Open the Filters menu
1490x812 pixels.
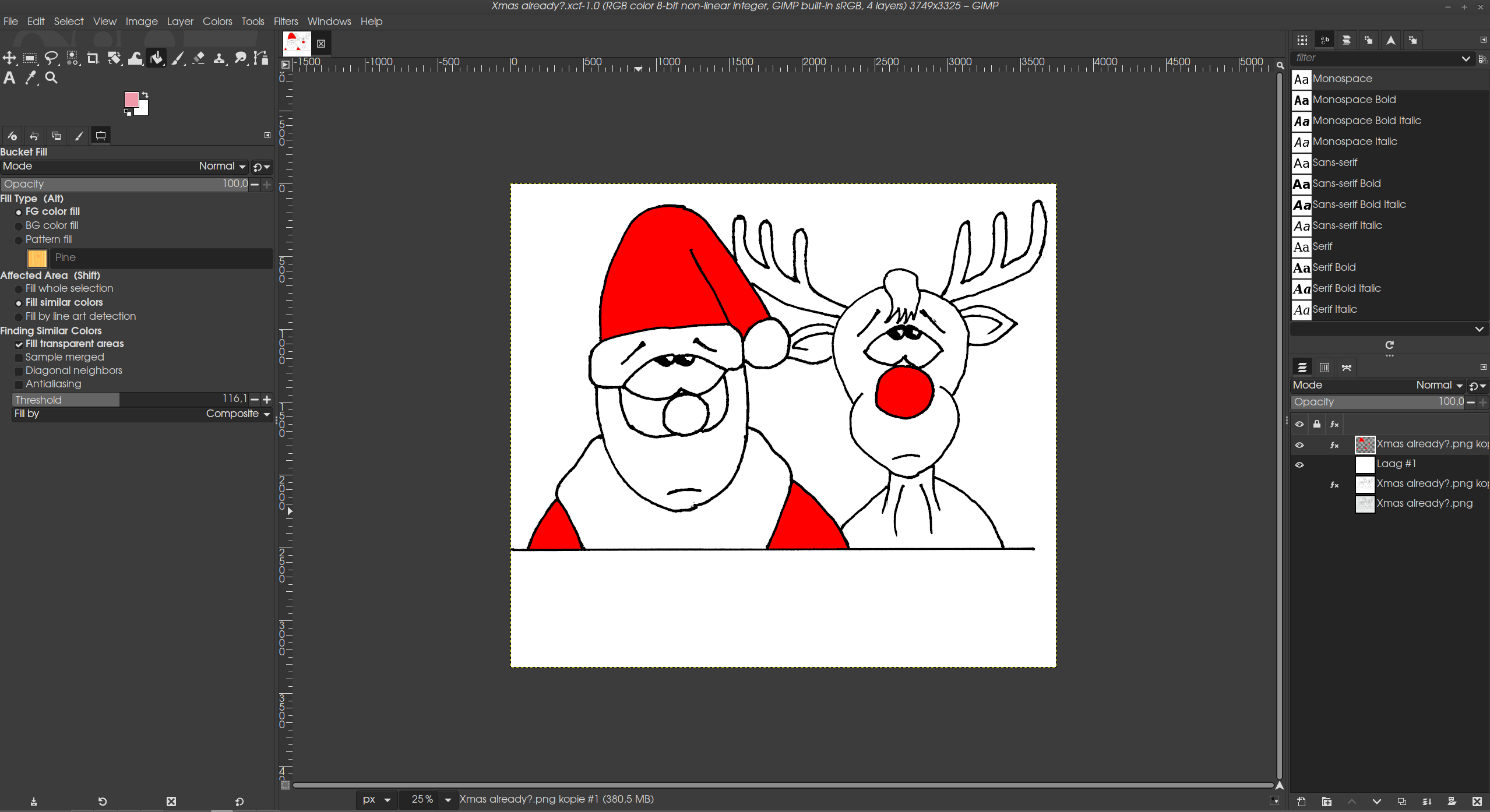(286, 22)
